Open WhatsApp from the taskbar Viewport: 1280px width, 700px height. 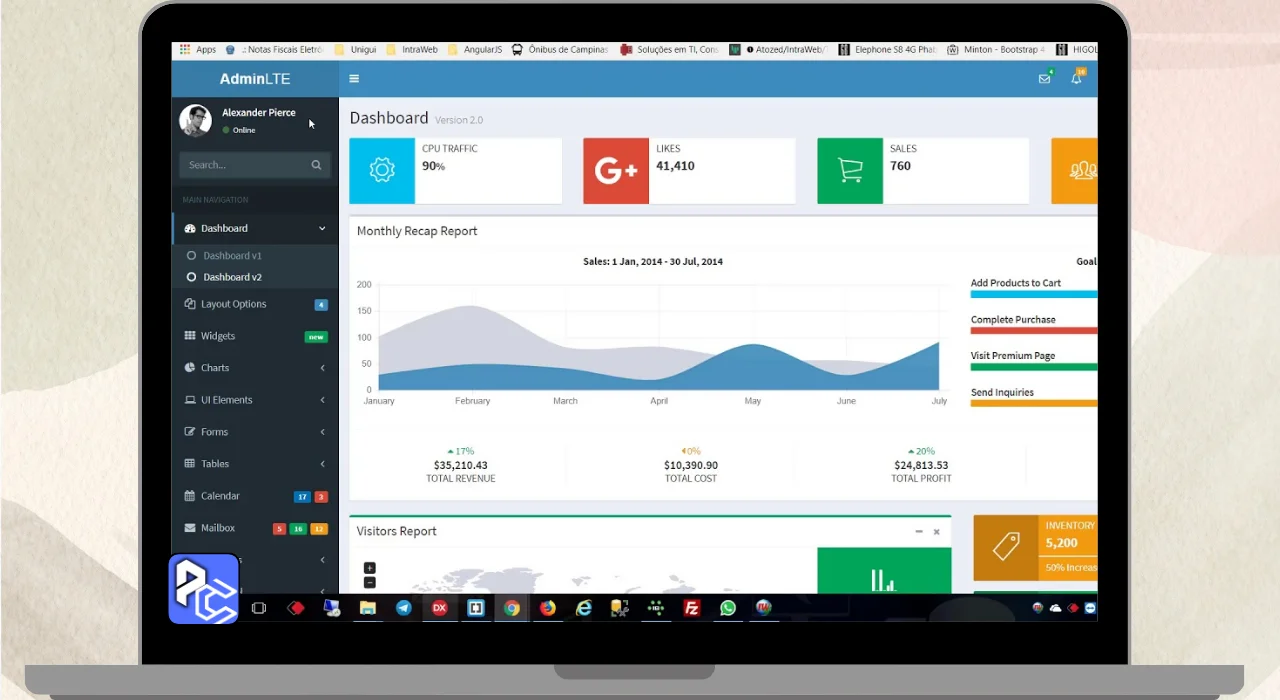point(728,608)
